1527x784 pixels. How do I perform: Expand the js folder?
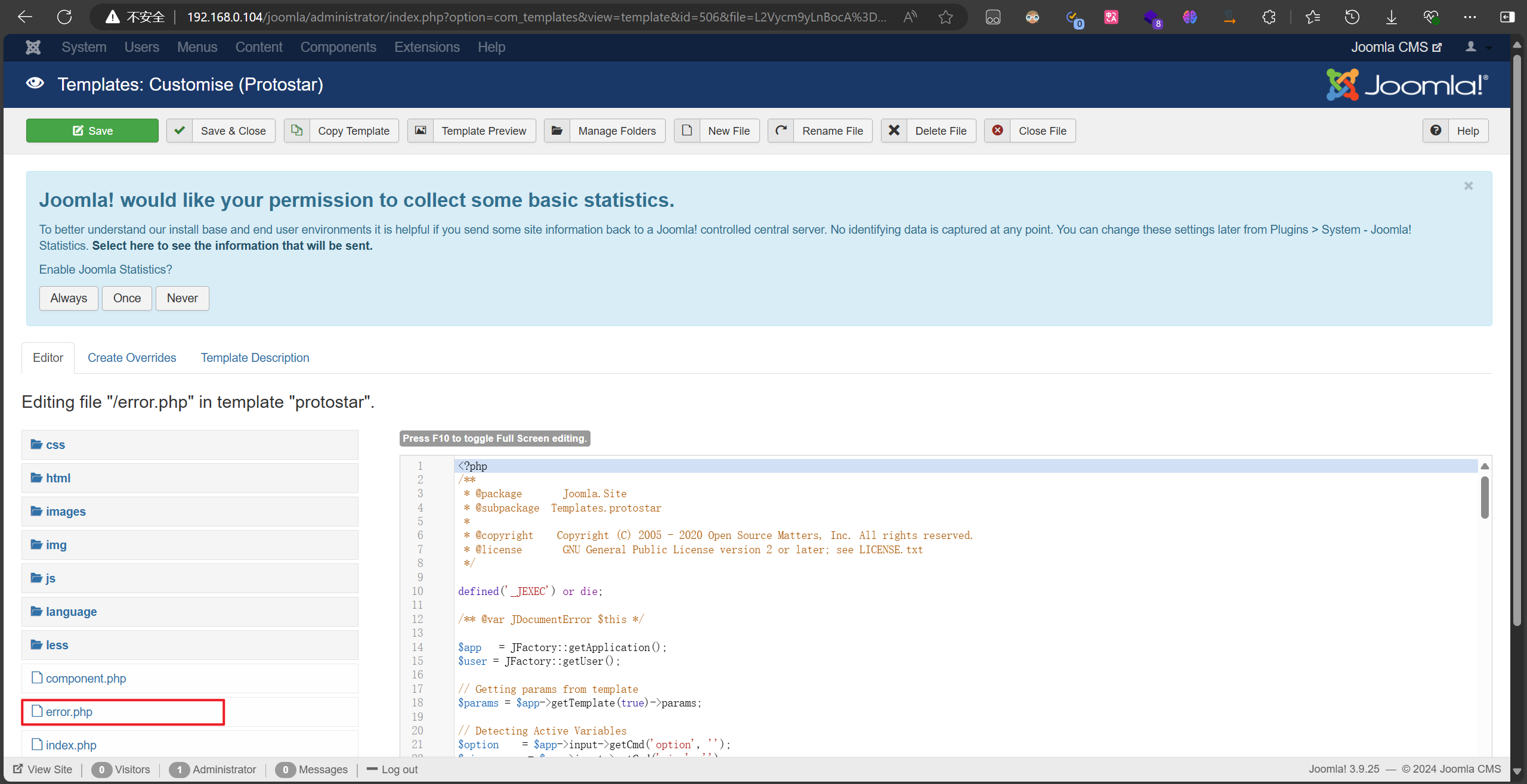coord(190,578)
